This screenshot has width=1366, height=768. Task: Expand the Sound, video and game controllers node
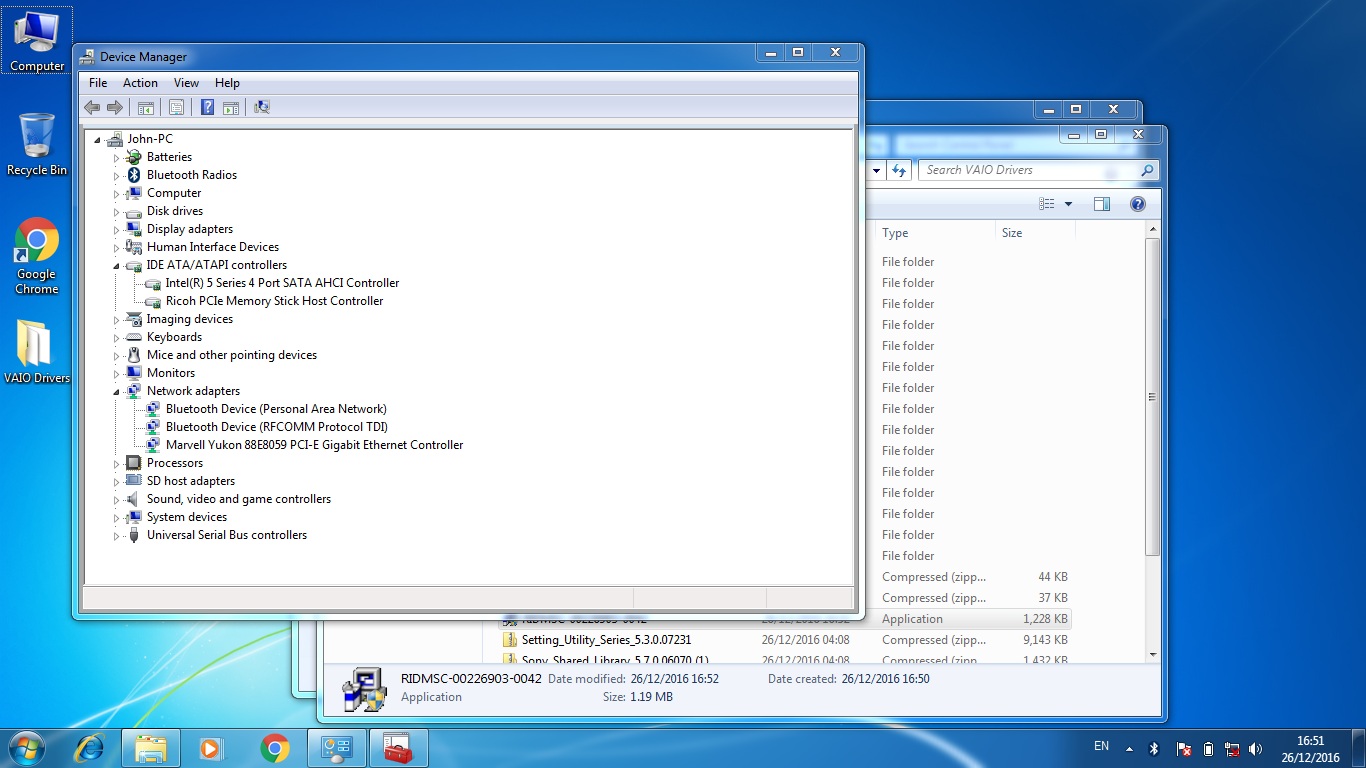[x=116, y=500]
